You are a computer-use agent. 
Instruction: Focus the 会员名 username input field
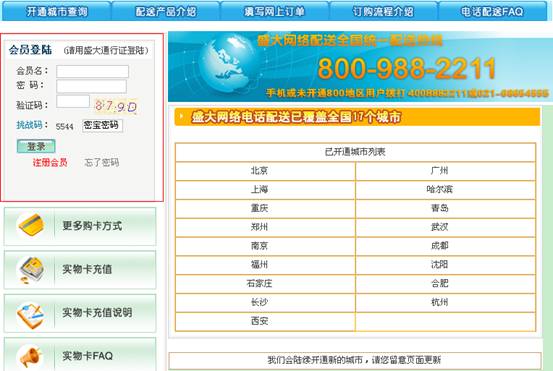[92, 71]
